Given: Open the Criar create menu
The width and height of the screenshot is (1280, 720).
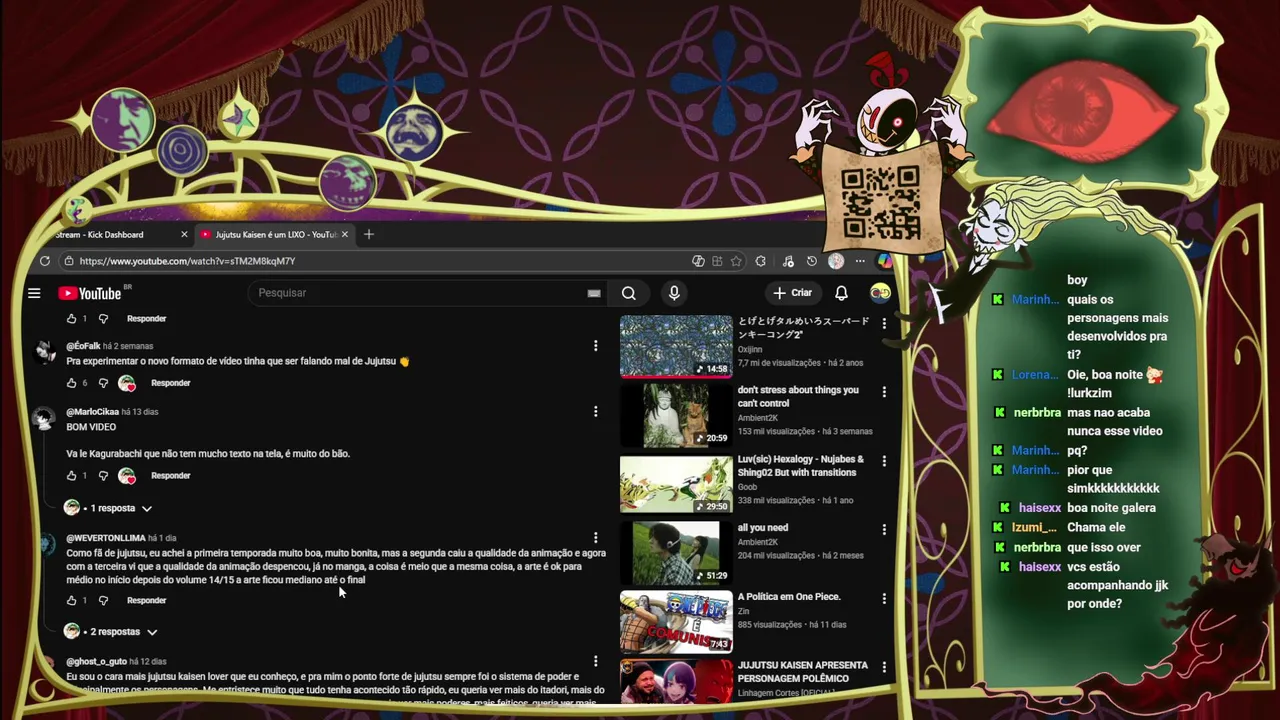Looking at the screenshot, I should point(792,293).
